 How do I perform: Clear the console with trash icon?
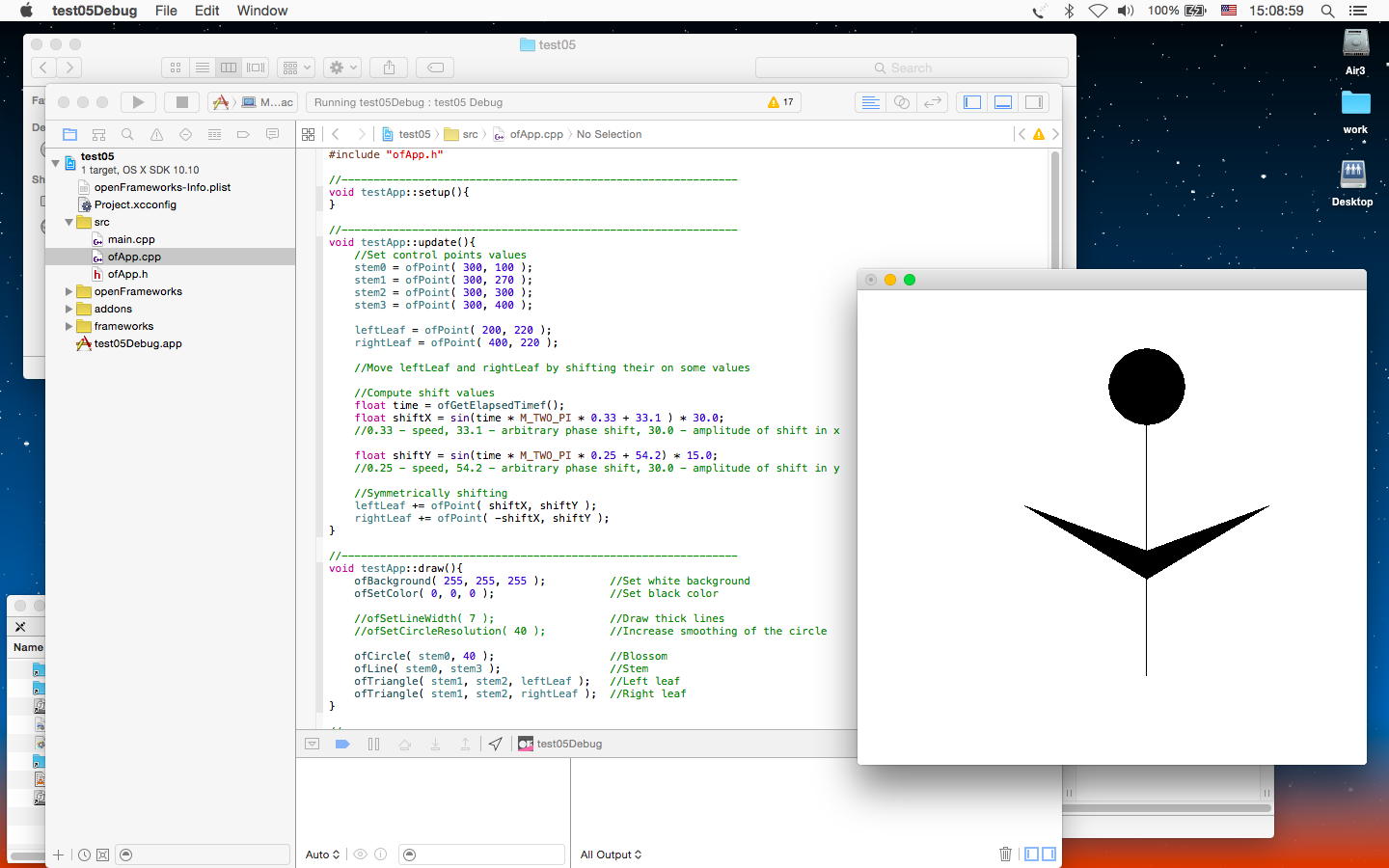click(1005, 854)
